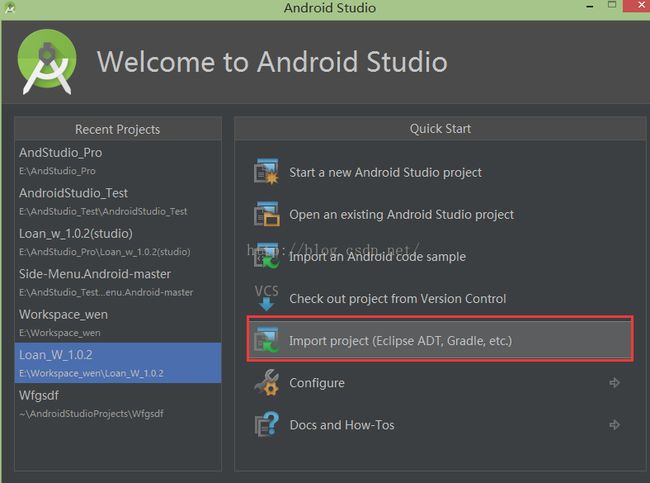This screenshot has width=650, height=483.
Task: Choose Check out project from Version Control
Action: tap(398, 299)
